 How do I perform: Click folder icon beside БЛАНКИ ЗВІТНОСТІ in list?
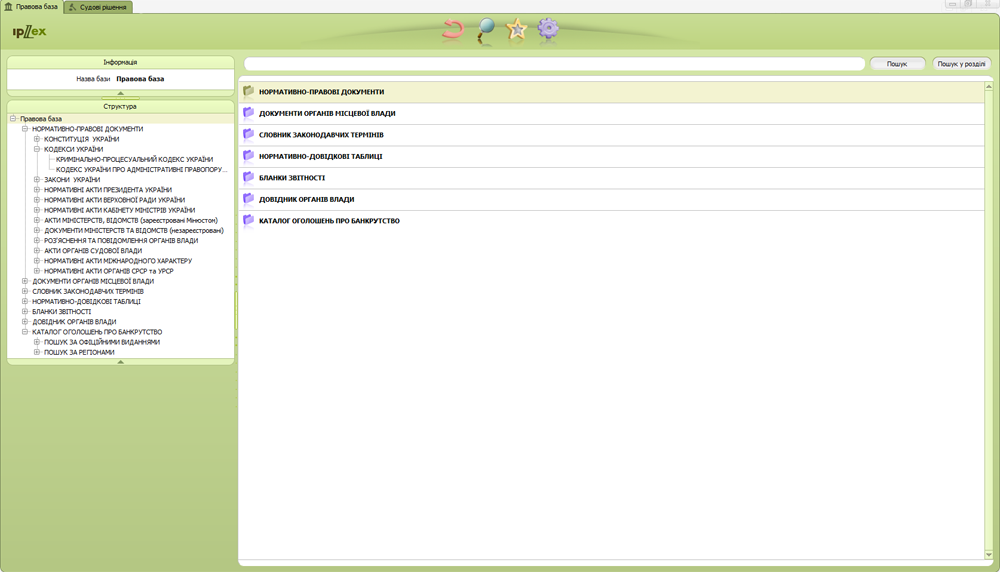[x=249, y=177]
